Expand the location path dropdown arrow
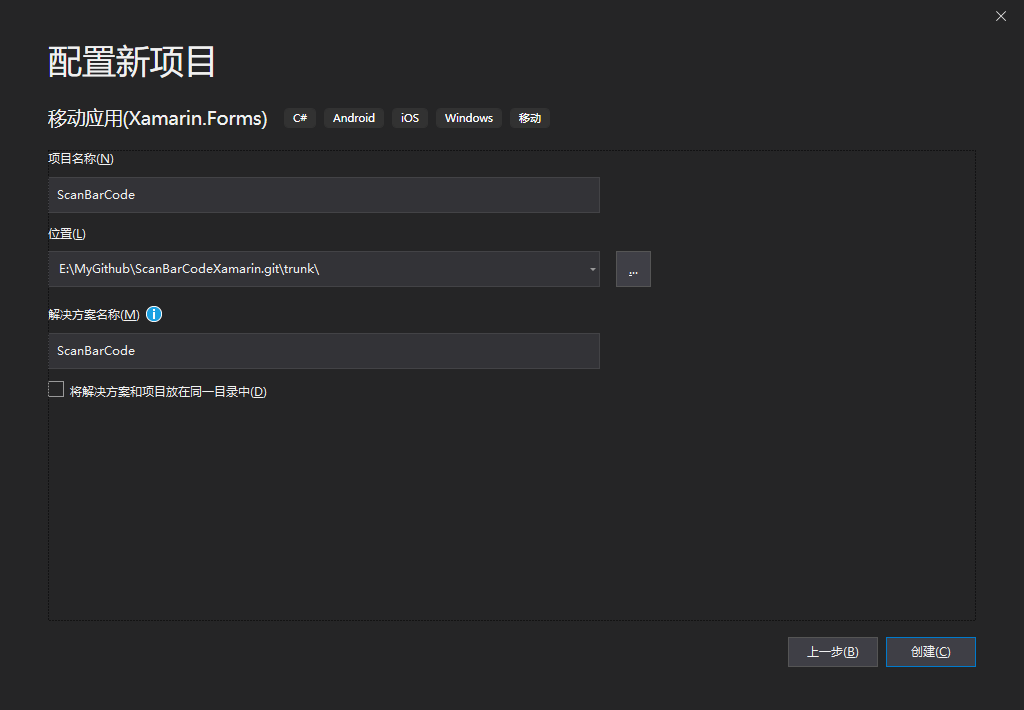The width and height of the screenshot is (1024, 710). [592, 269]
